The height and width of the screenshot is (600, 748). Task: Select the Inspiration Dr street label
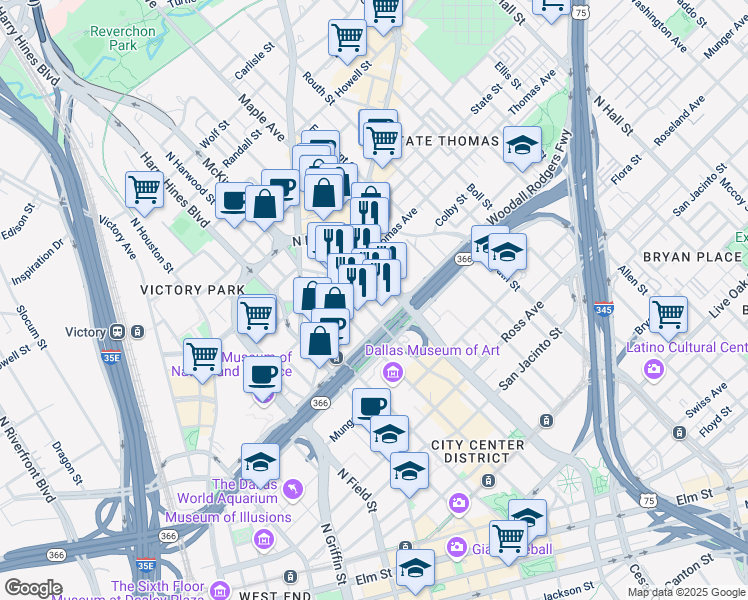[38, 262]
